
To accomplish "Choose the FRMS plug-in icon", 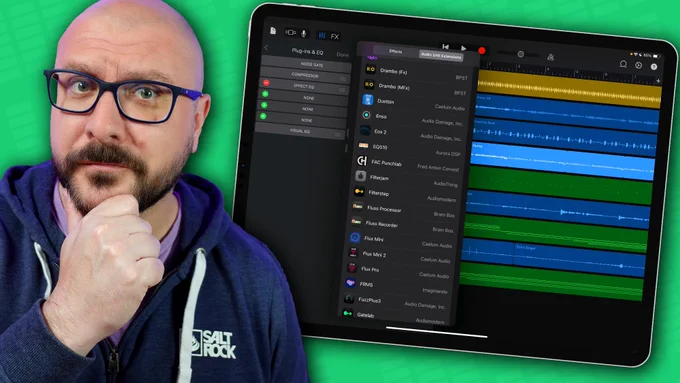I will coord(351,283).
